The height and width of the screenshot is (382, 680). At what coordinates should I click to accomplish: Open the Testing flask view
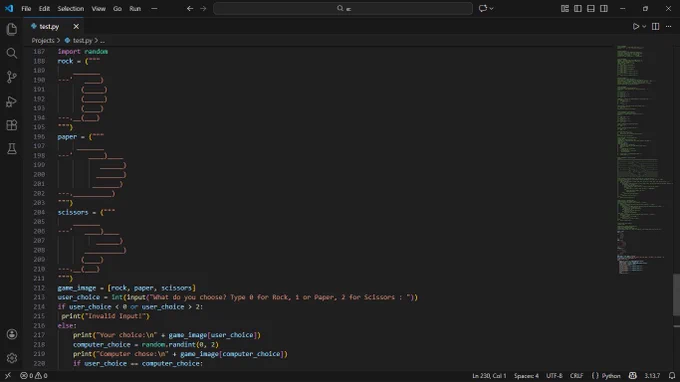(x=12, y=149)
